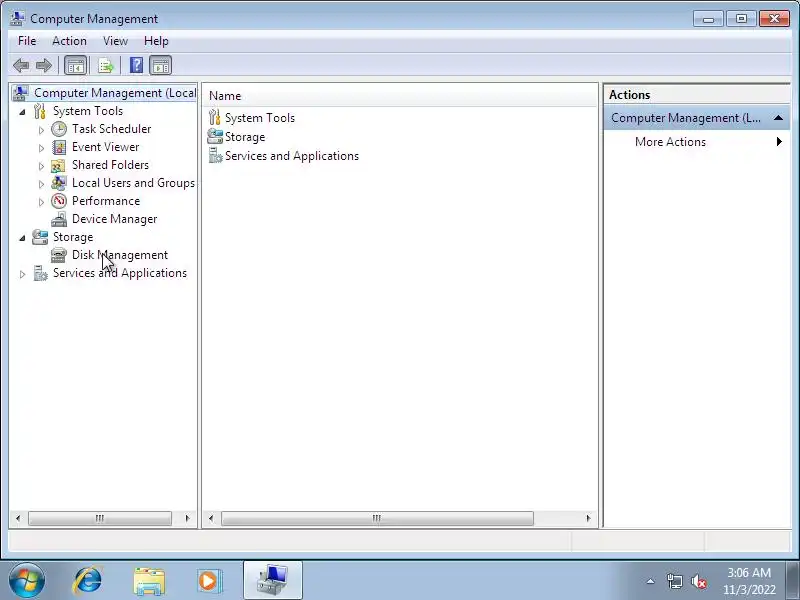This screenshot has width=800, height=600.
Task: Expand the Shared Folders node
Action: coord(41,166)
